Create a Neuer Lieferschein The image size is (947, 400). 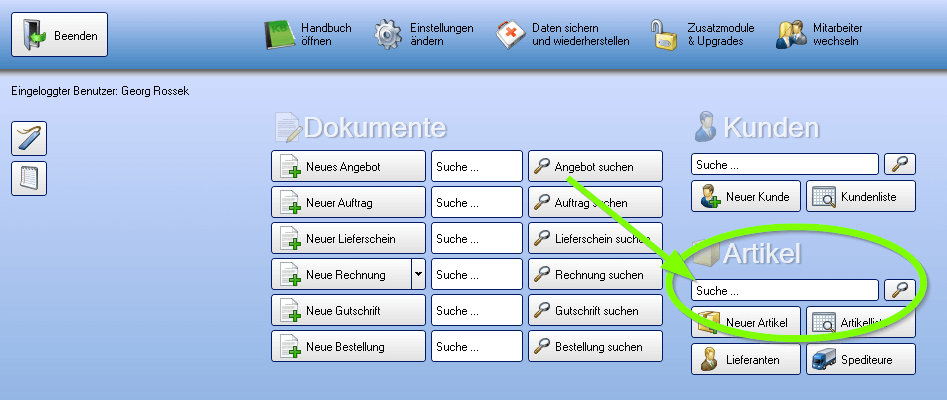tap(348, 239)
